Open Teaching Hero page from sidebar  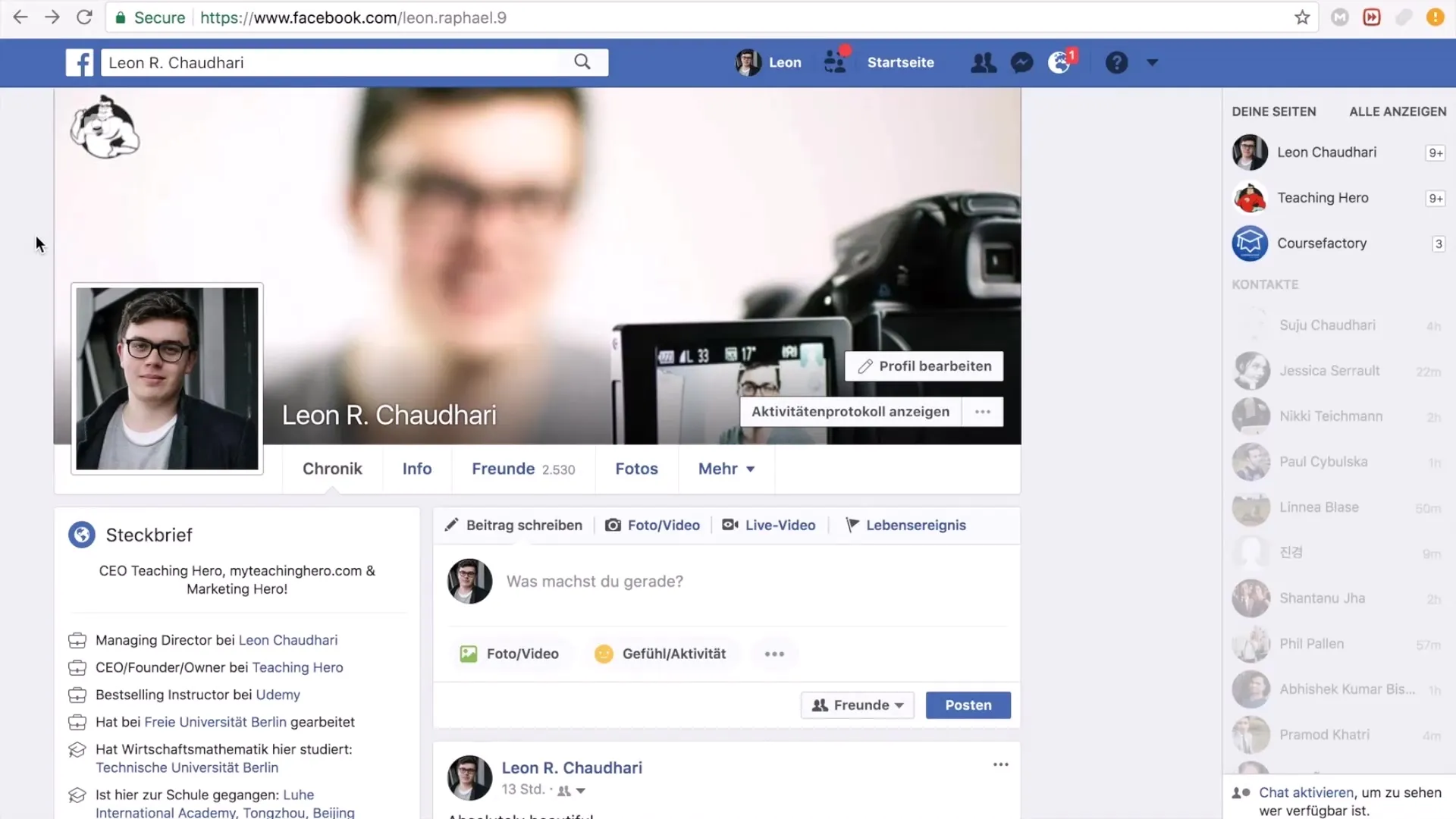pos(1323,197)
